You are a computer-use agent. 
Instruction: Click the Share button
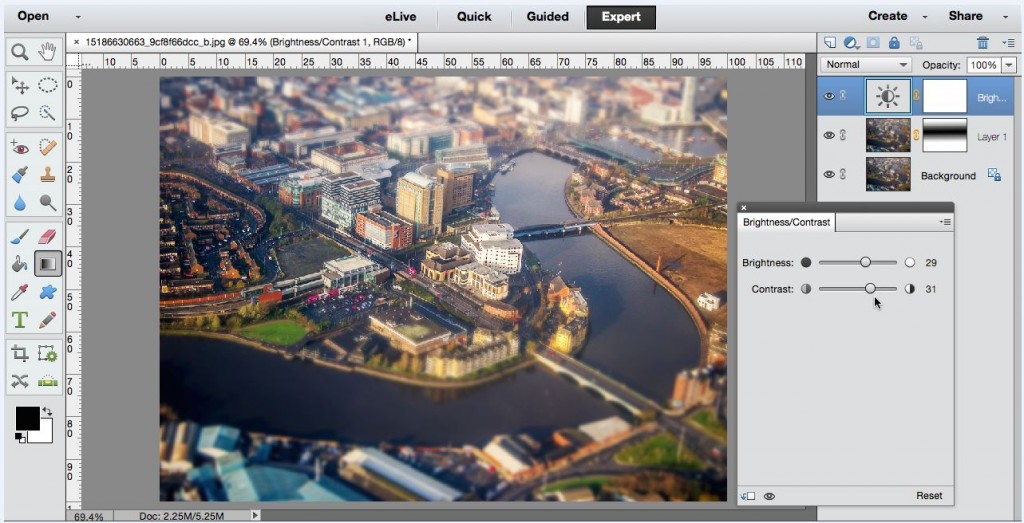[966, 16]
